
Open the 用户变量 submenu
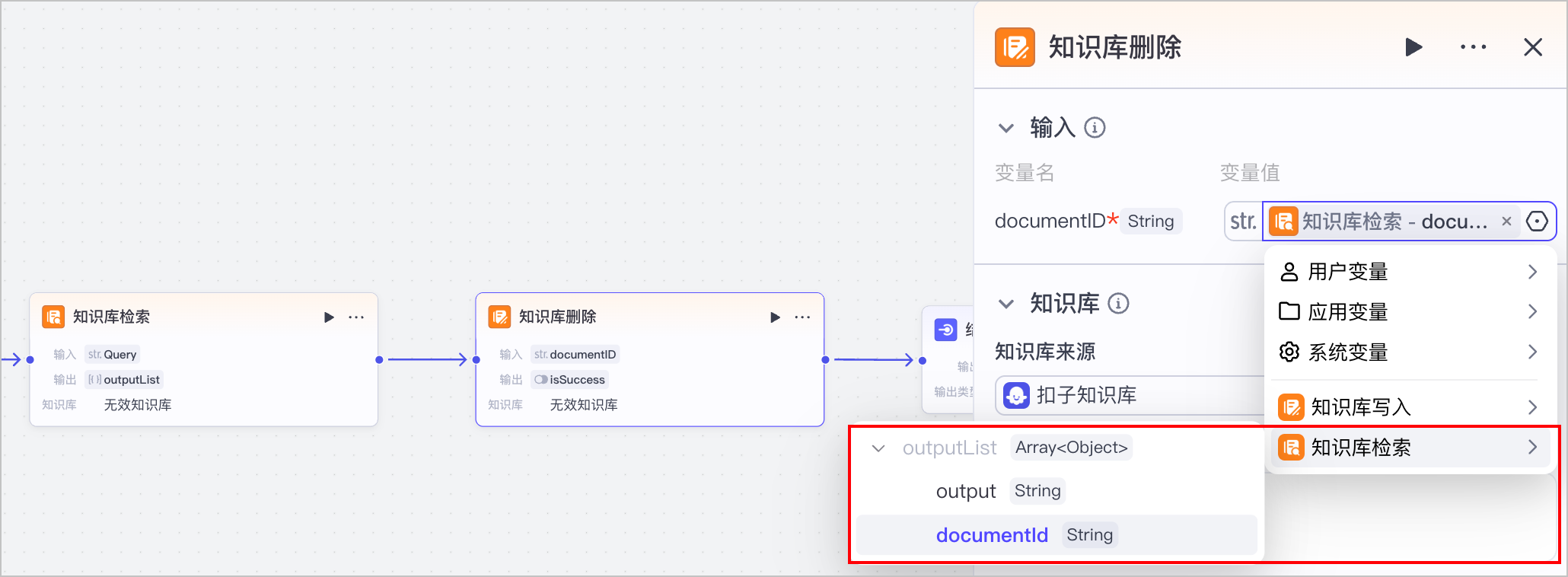click(x=1409, y=272)
